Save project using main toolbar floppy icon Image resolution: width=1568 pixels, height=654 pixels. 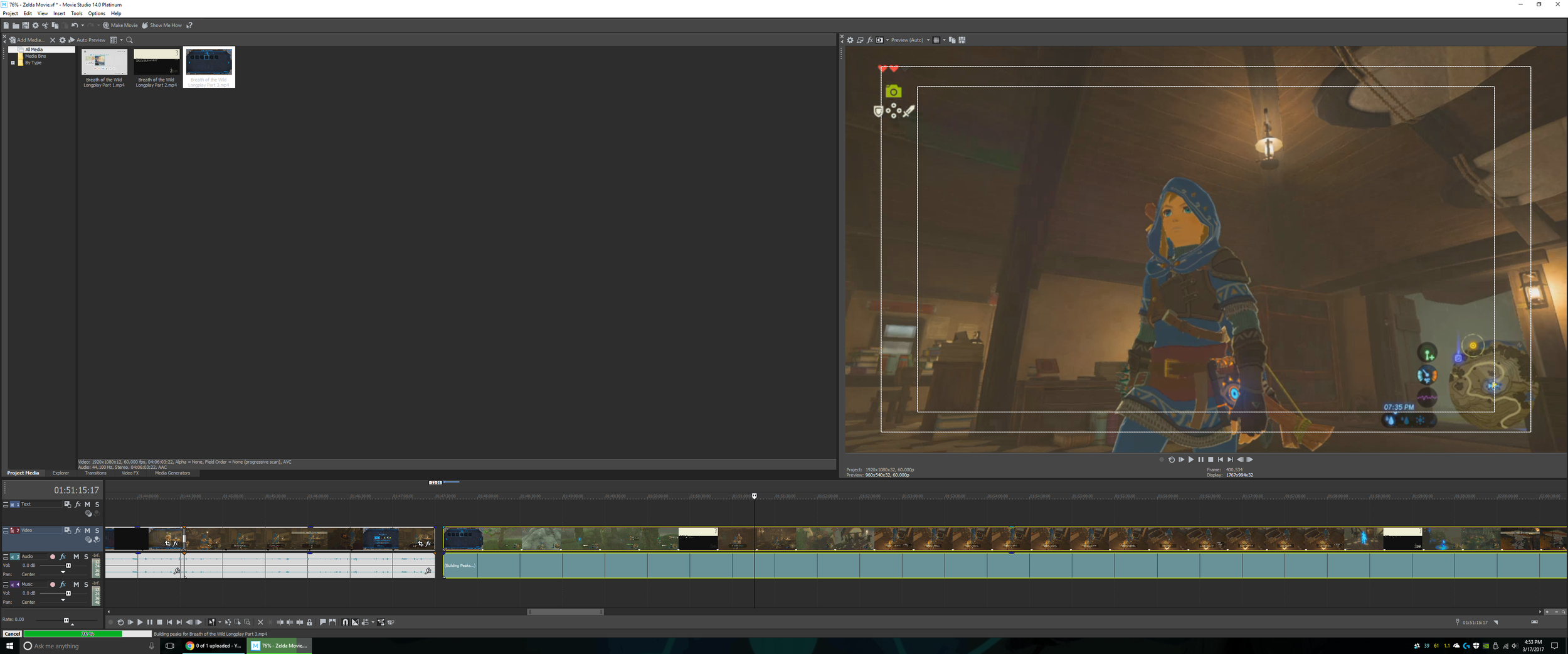pyautogui.click(x=26, y=26)
